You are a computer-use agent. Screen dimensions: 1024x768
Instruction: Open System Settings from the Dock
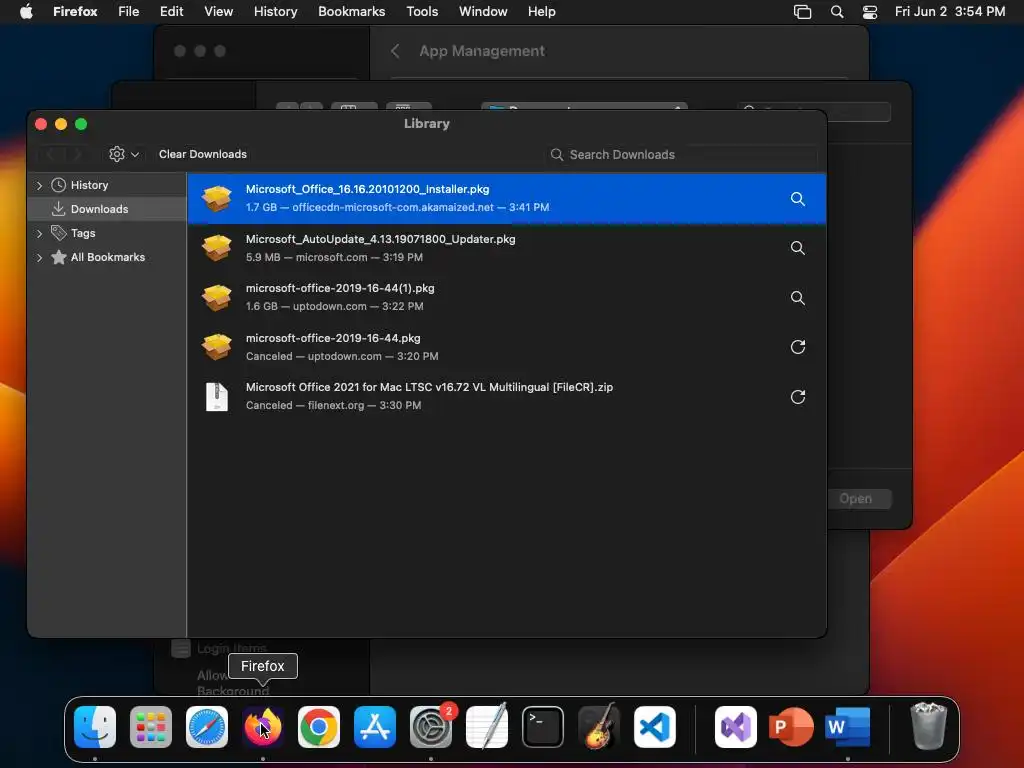pos(431,727)
